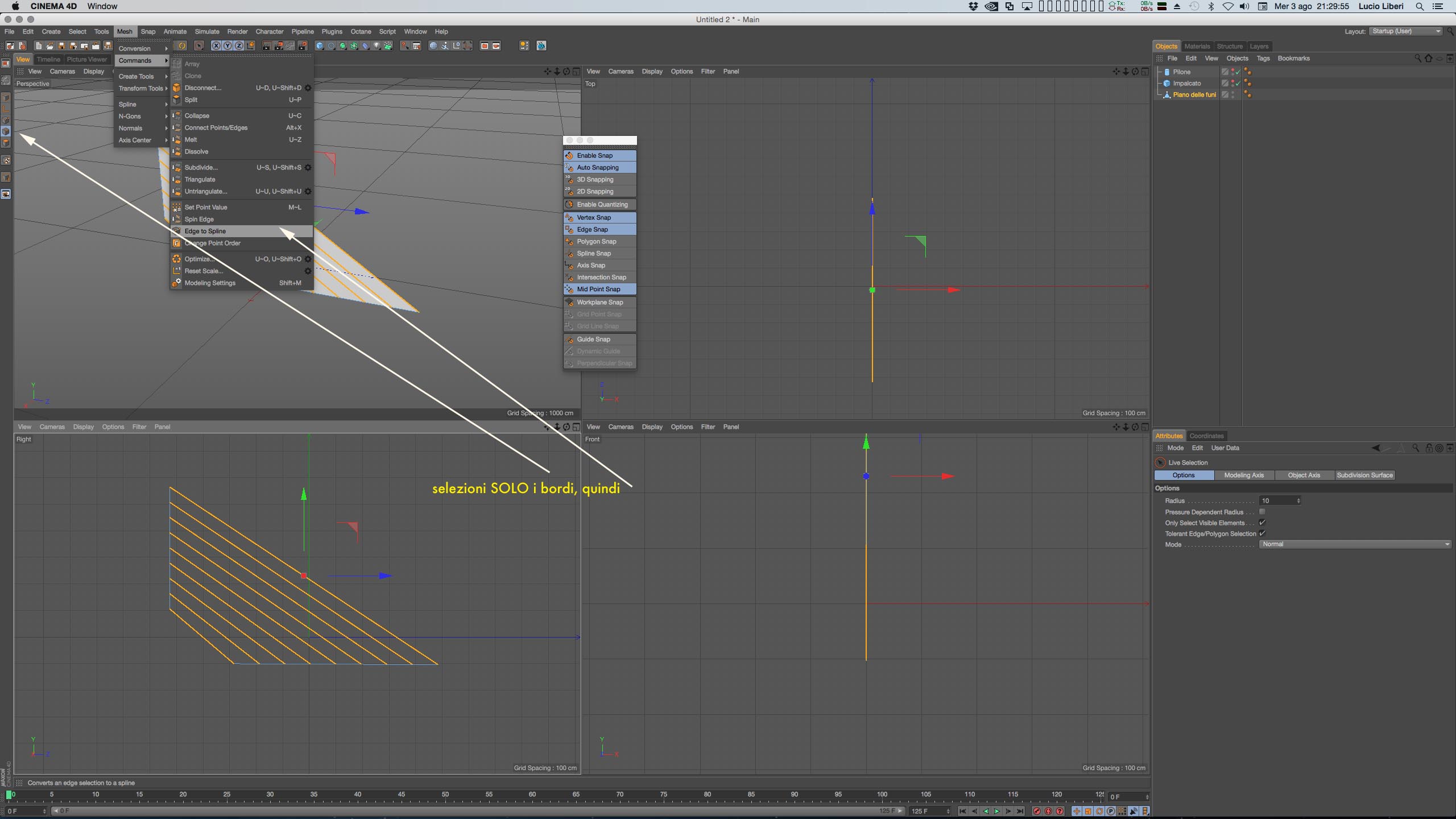Click the Modeling Axis button

(1244, 475)
